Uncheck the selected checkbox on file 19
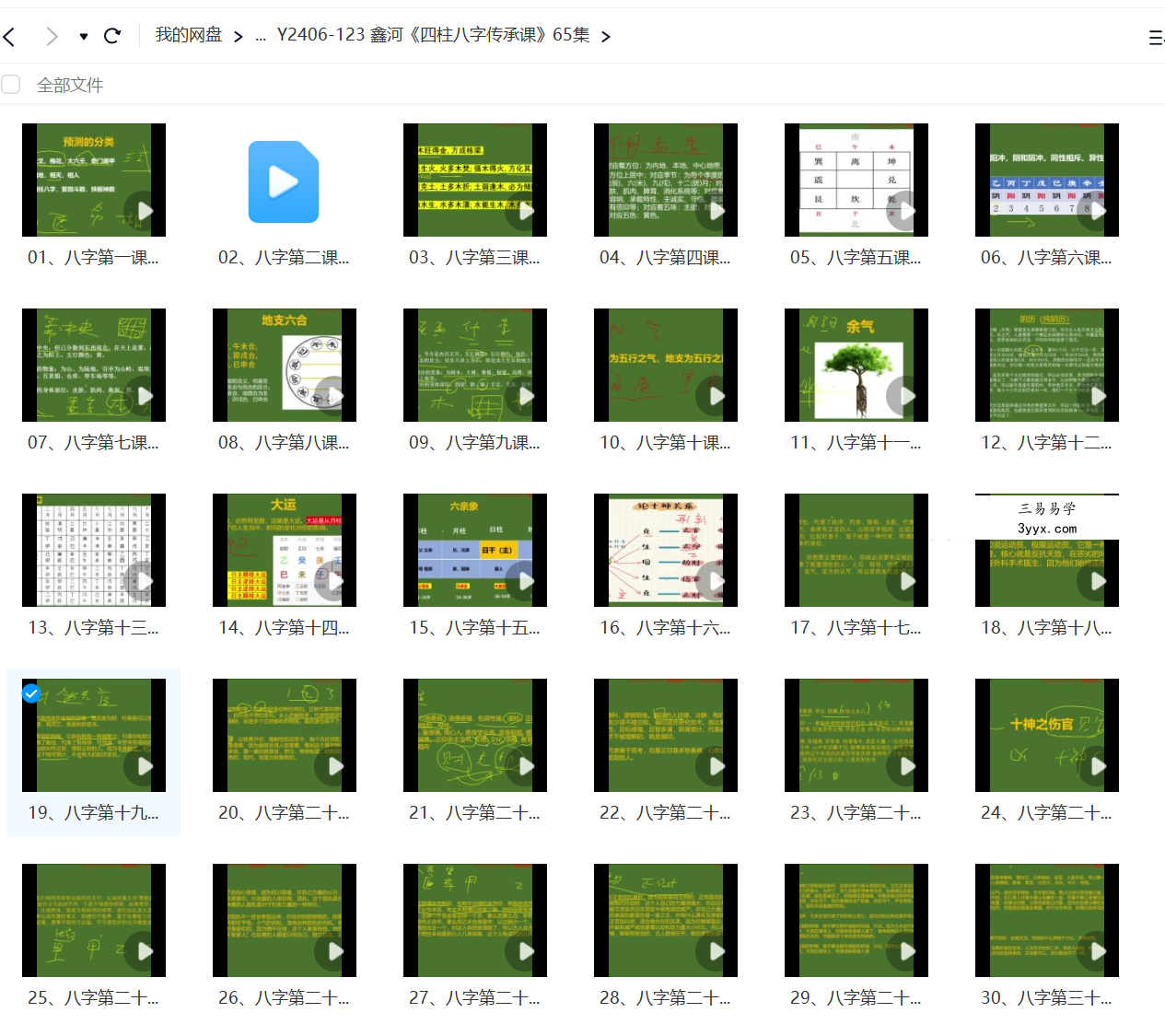This screenshot has width=1165, height=1036. [x=31, y=693]
